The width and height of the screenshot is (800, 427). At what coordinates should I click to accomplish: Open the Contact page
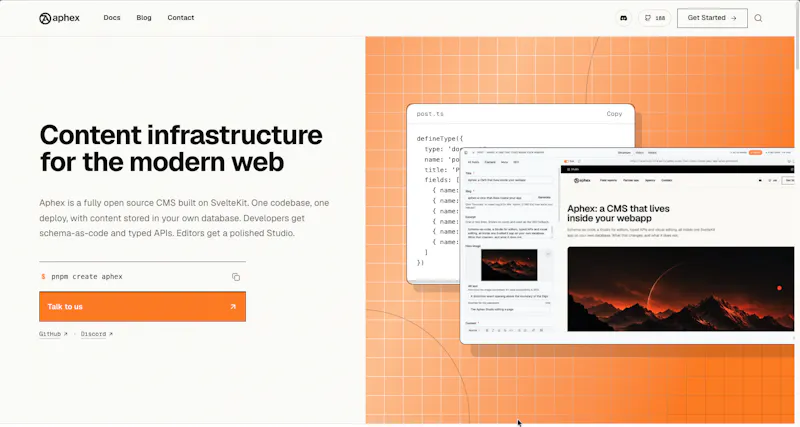[x=181, y=17]
